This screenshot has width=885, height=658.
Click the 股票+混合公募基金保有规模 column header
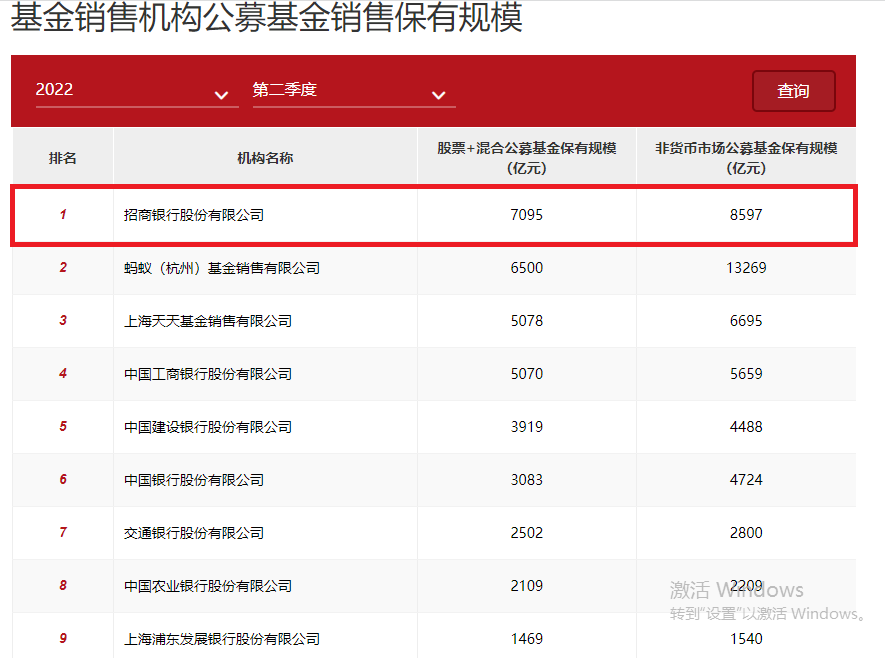tap(527, 158)
